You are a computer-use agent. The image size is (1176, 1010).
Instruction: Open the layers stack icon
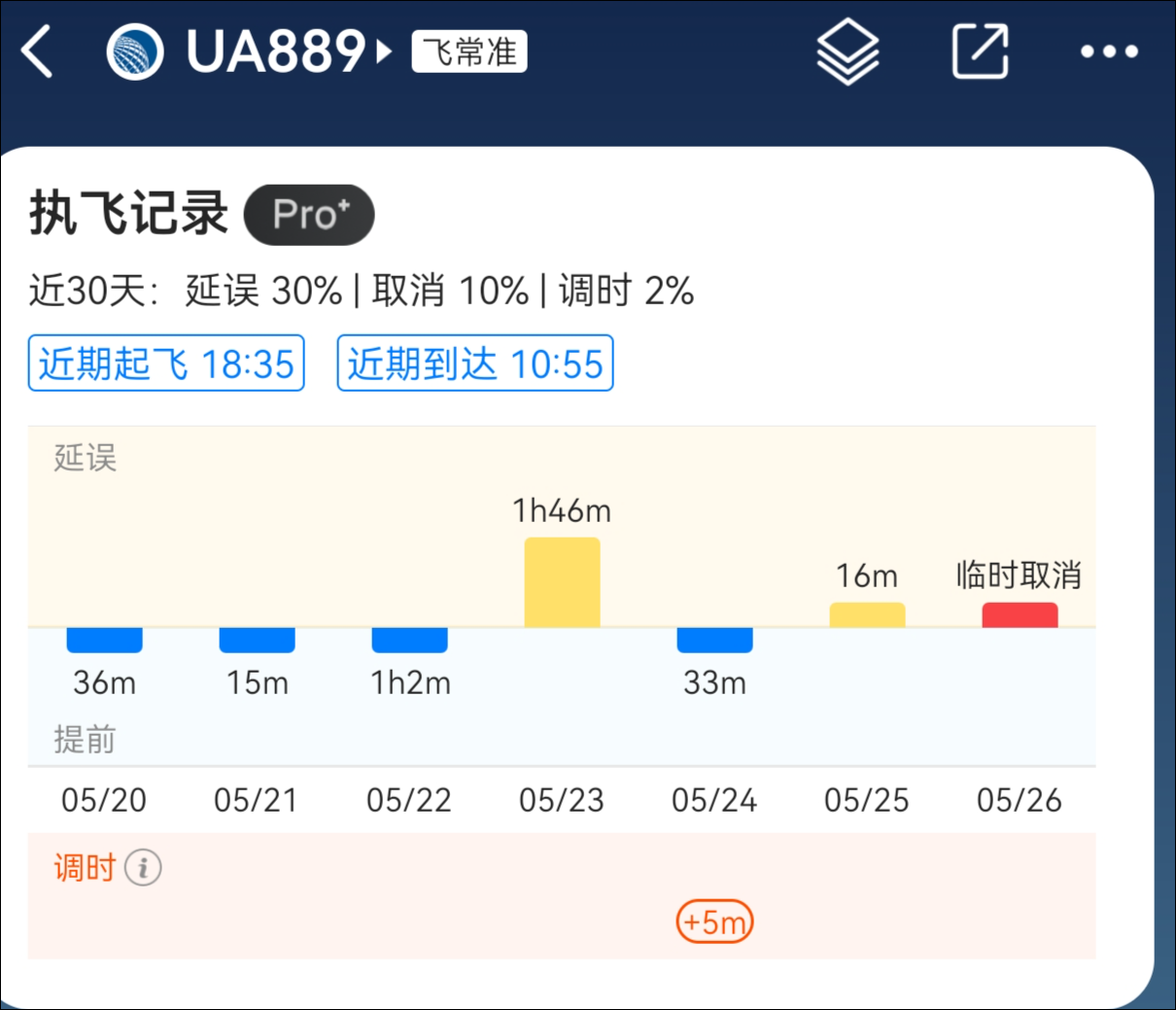point(847,52)
